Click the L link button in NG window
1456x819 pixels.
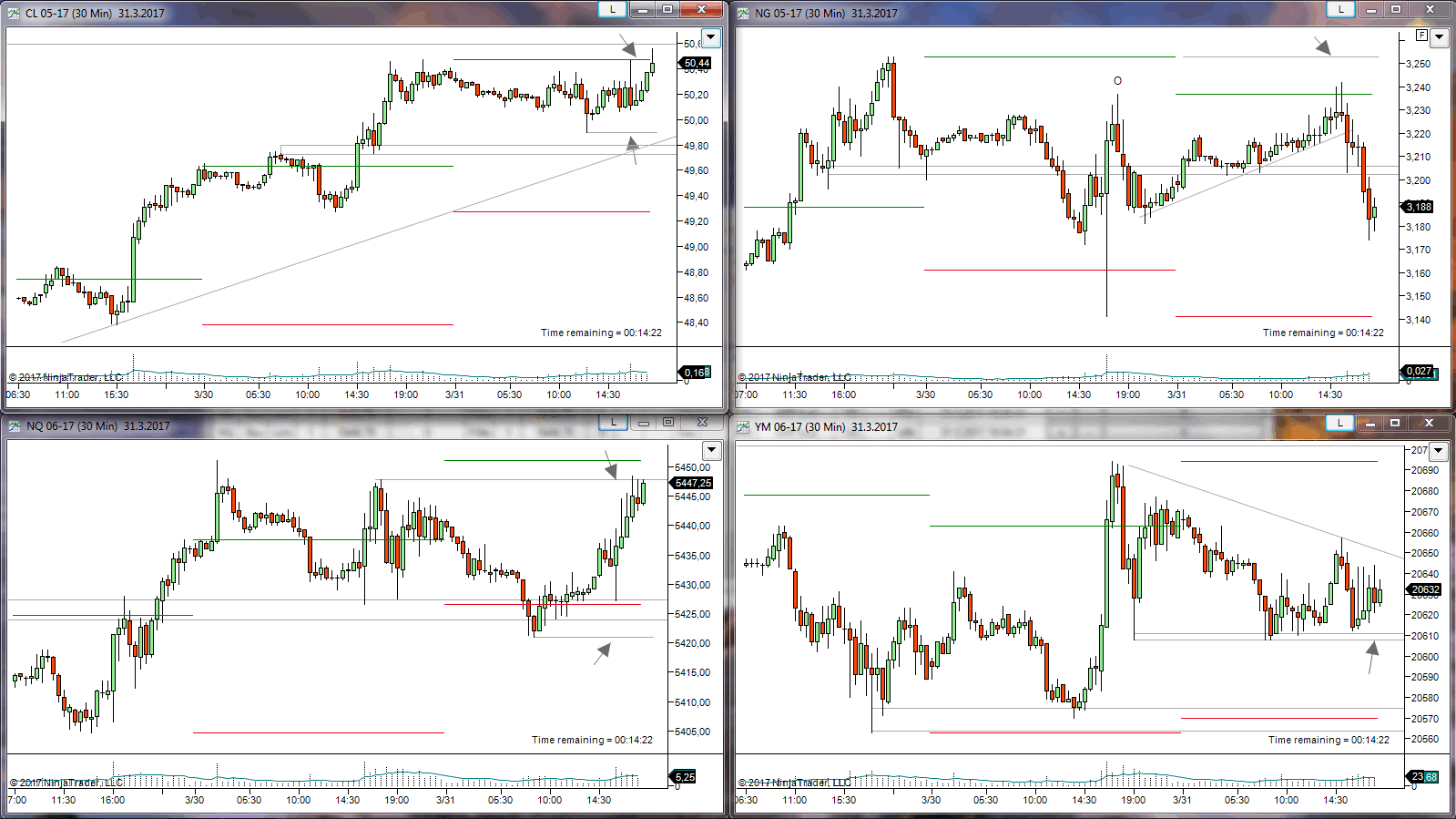point(1340,9)
